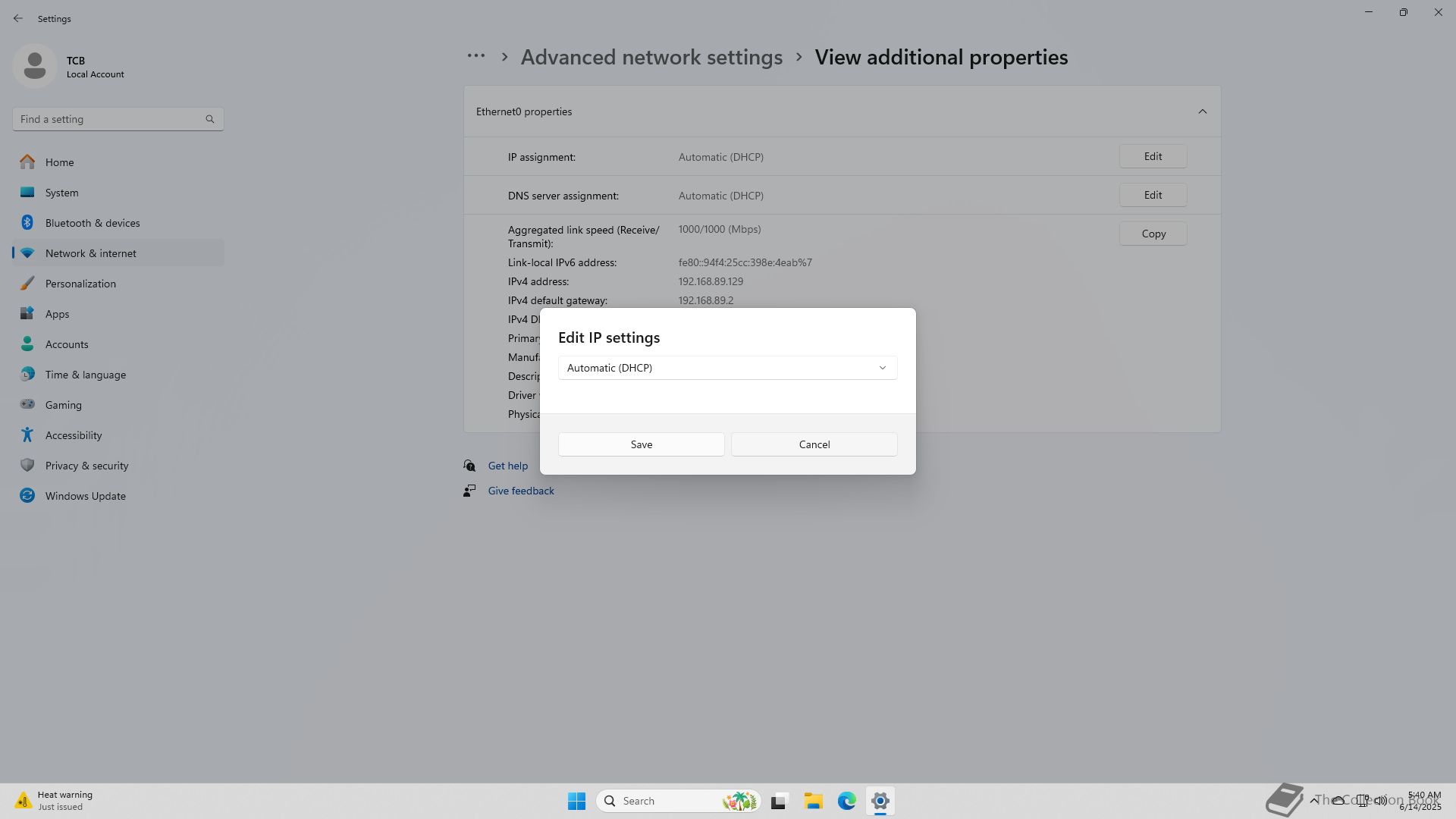Click the Windows Start button

576,801
